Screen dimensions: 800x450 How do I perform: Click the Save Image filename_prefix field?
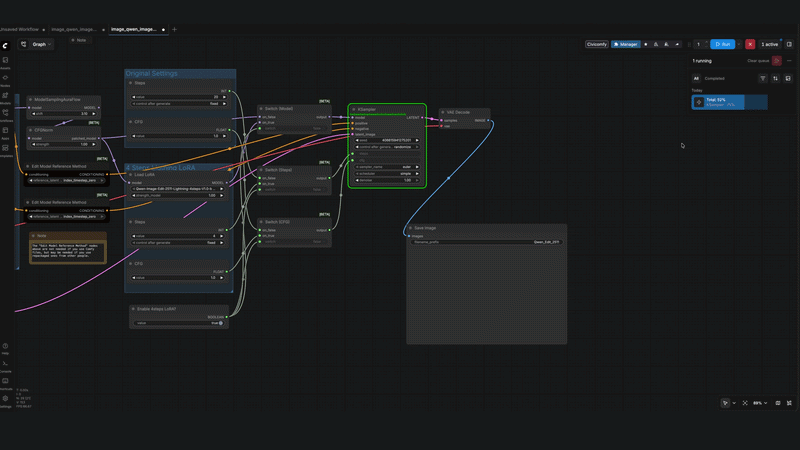pyautogui.click(x=486, y=242)
